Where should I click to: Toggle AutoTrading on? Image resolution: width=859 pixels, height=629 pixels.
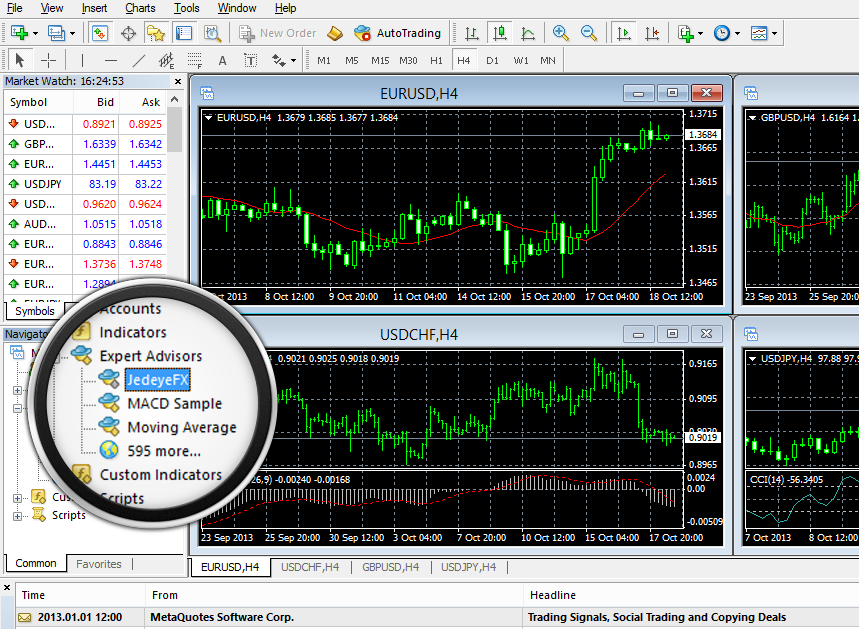pyautogui.click(x=398, y=31)
